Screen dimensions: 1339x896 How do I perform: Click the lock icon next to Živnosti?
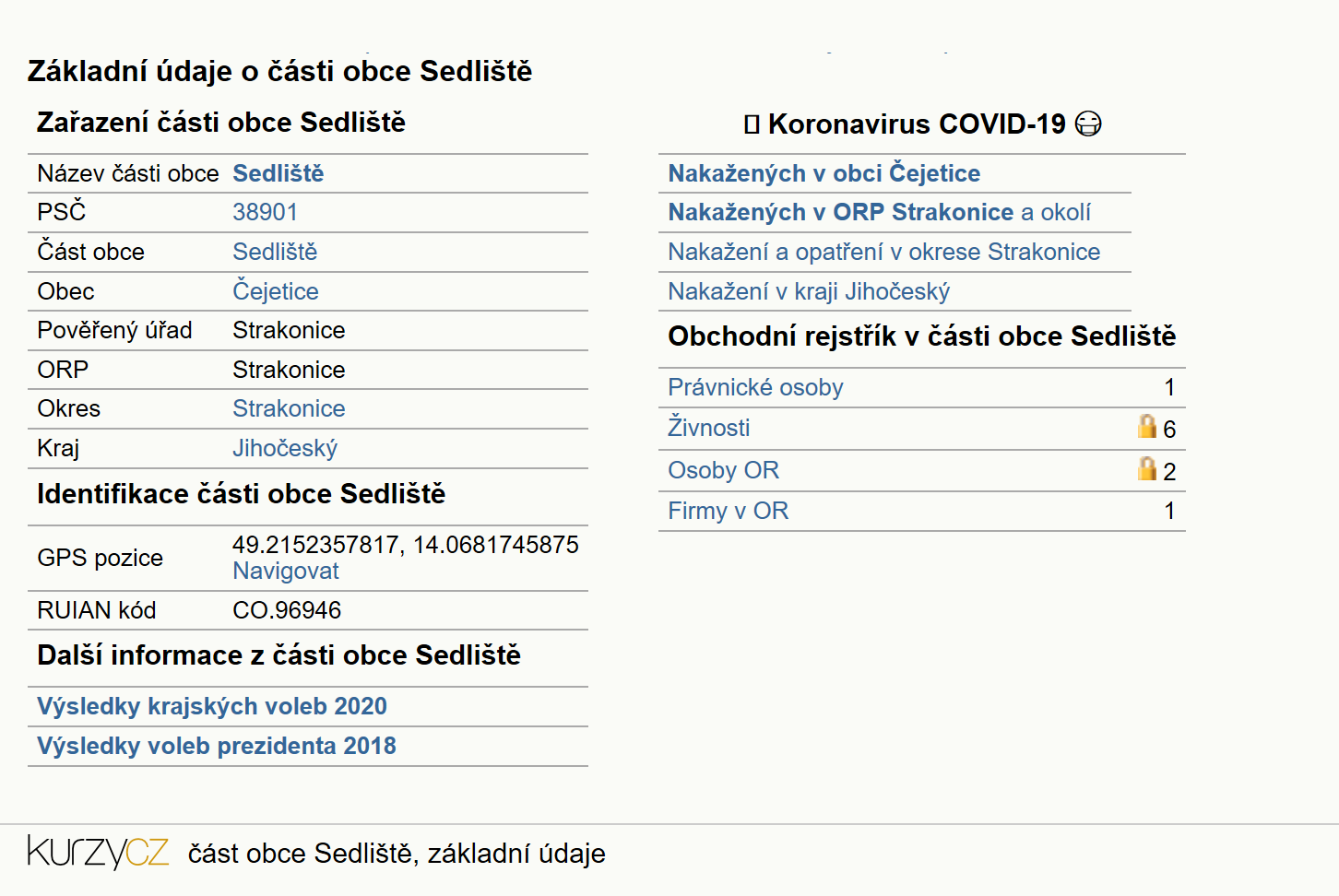[1146, 426]
